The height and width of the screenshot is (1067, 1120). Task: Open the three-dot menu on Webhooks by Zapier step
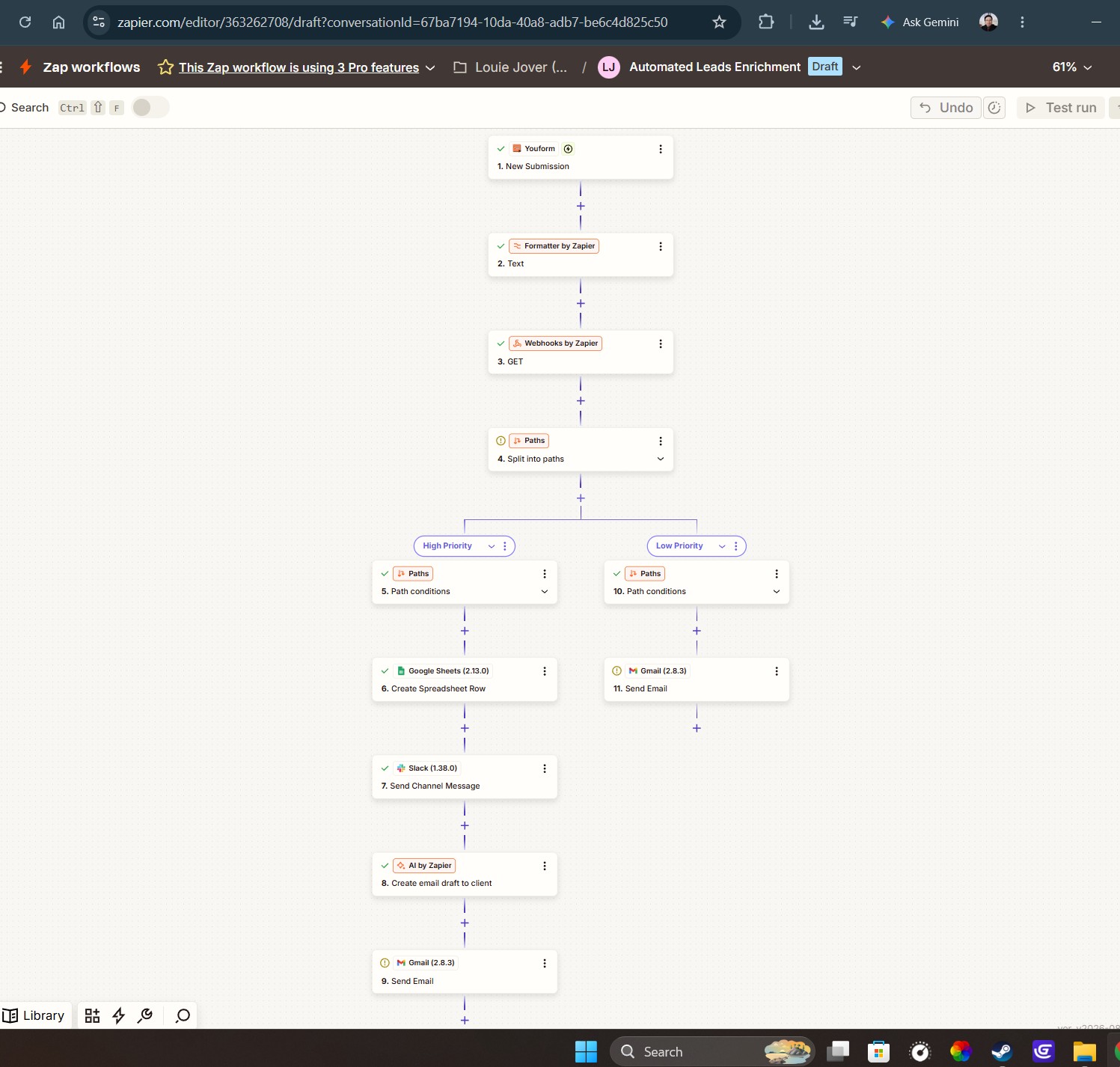660,343
